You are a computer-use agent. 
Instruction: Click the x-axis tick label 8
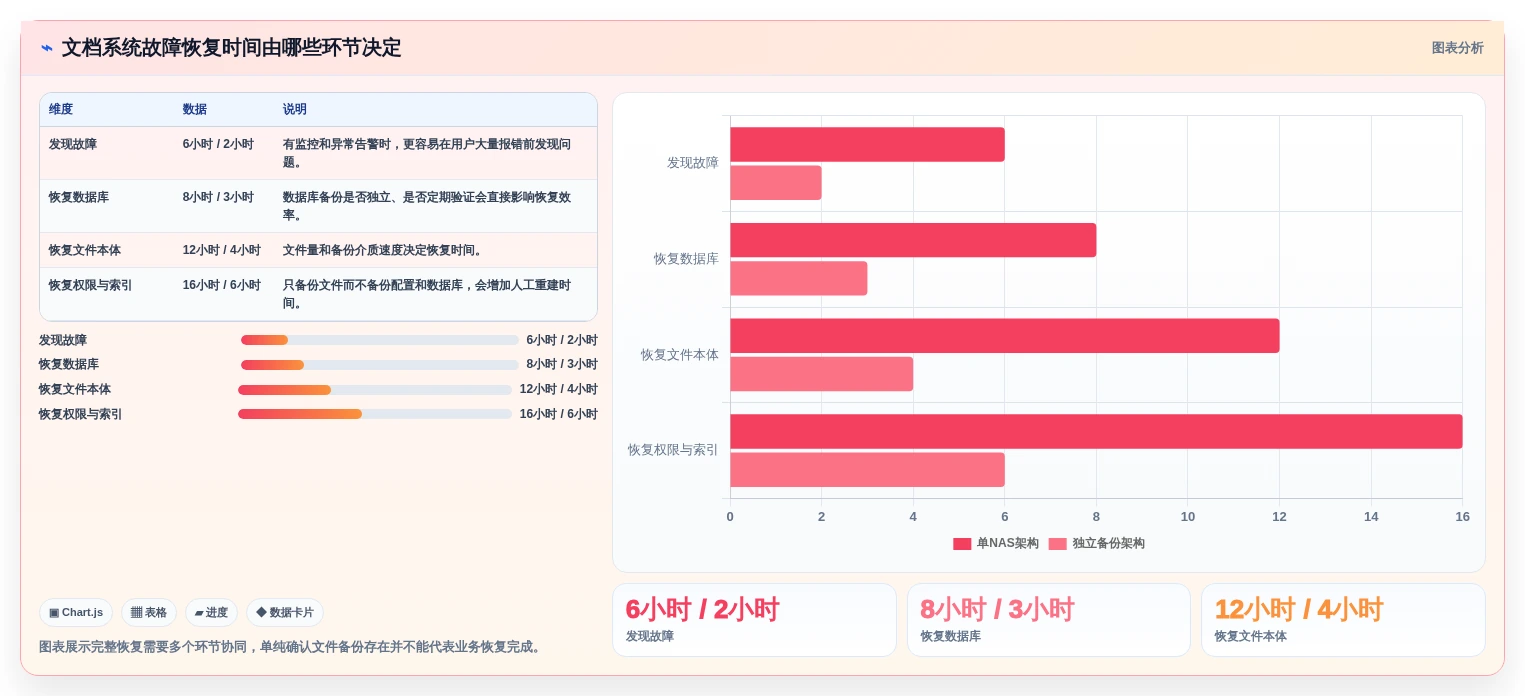(1096, 517)
